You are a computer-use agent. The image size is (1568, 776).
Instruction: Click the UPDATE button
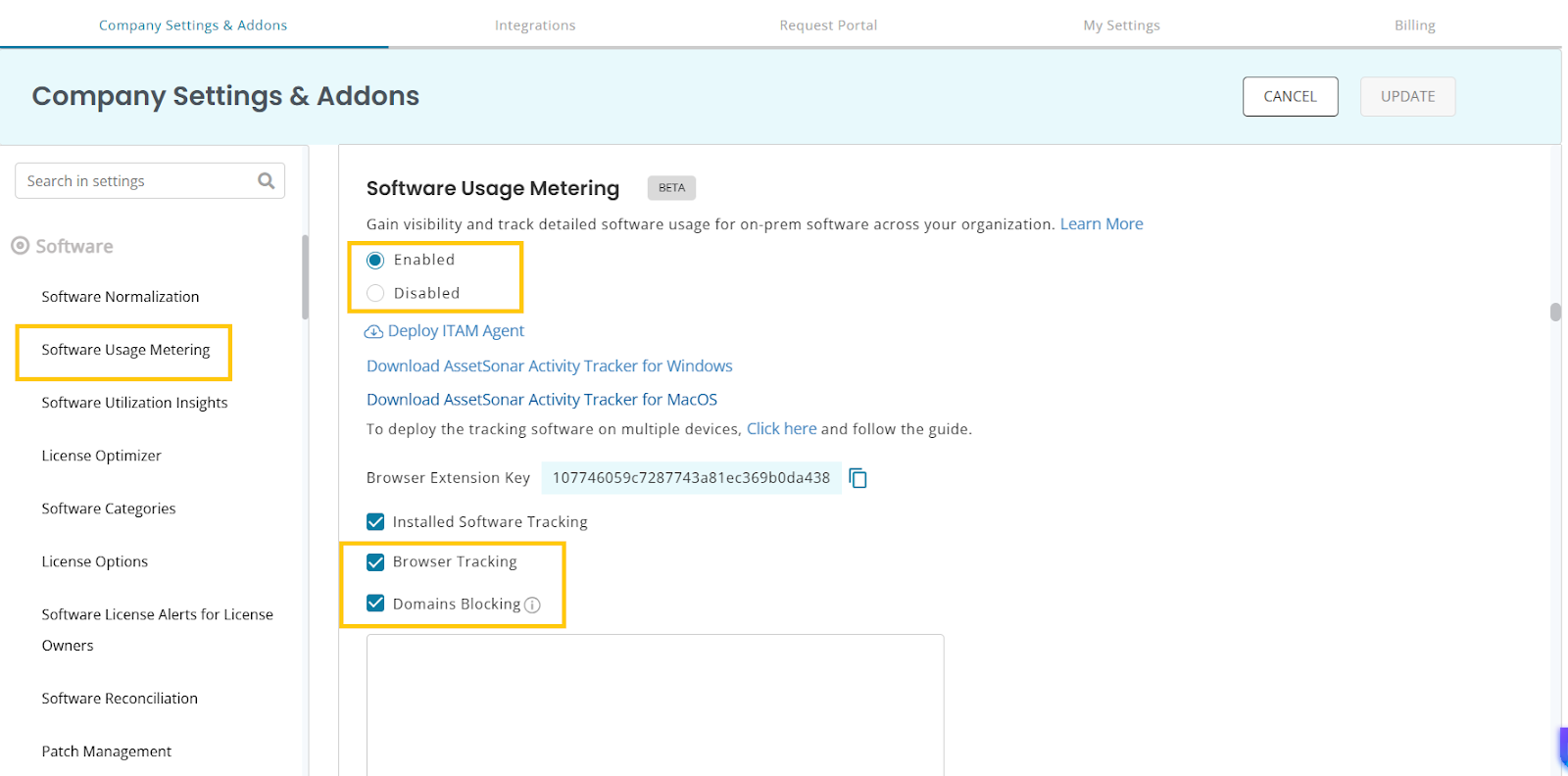click(1407, 97)
